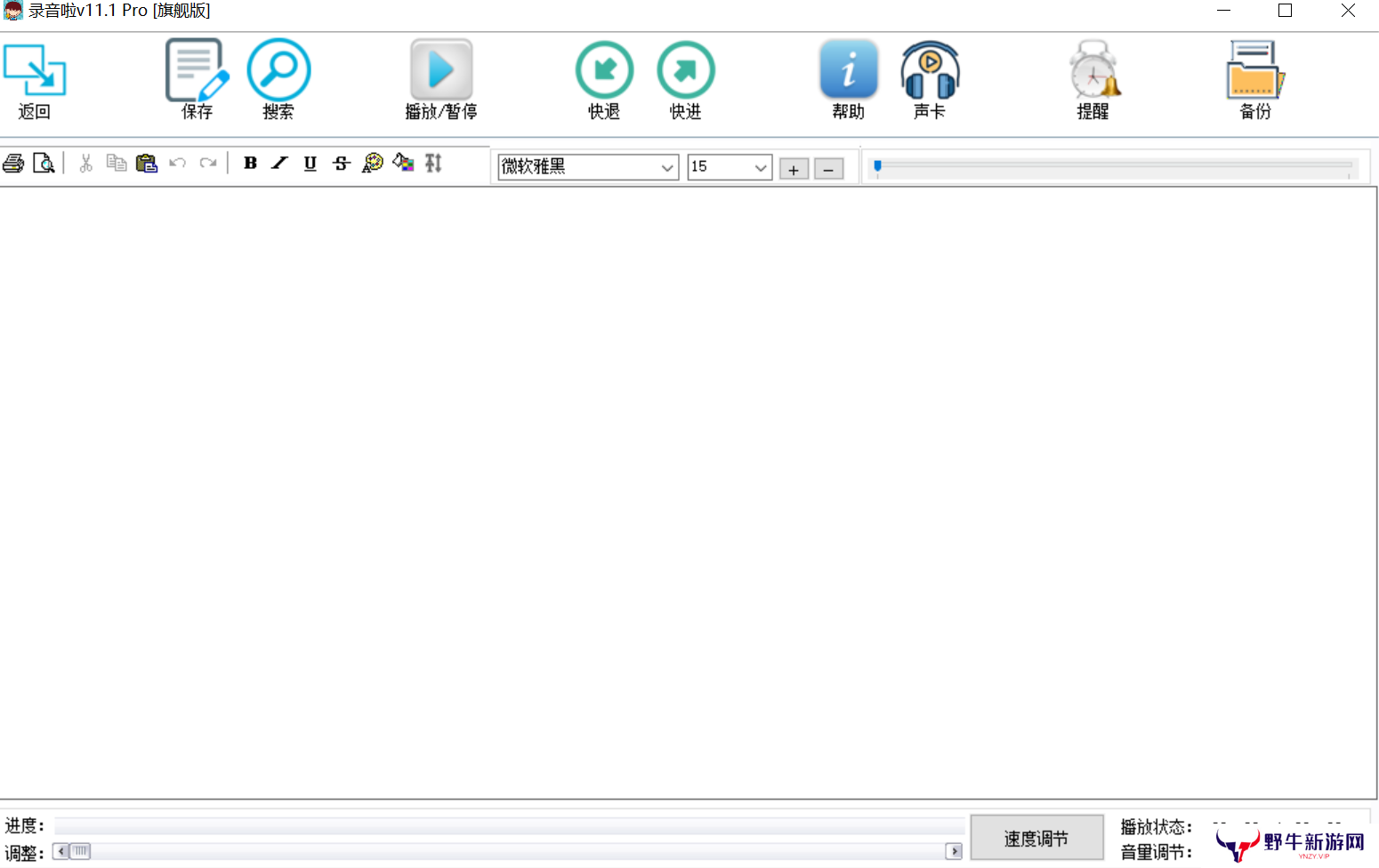Toggle strikethrough formatting
The image size is (1379, 868).
tap(342, 163)
